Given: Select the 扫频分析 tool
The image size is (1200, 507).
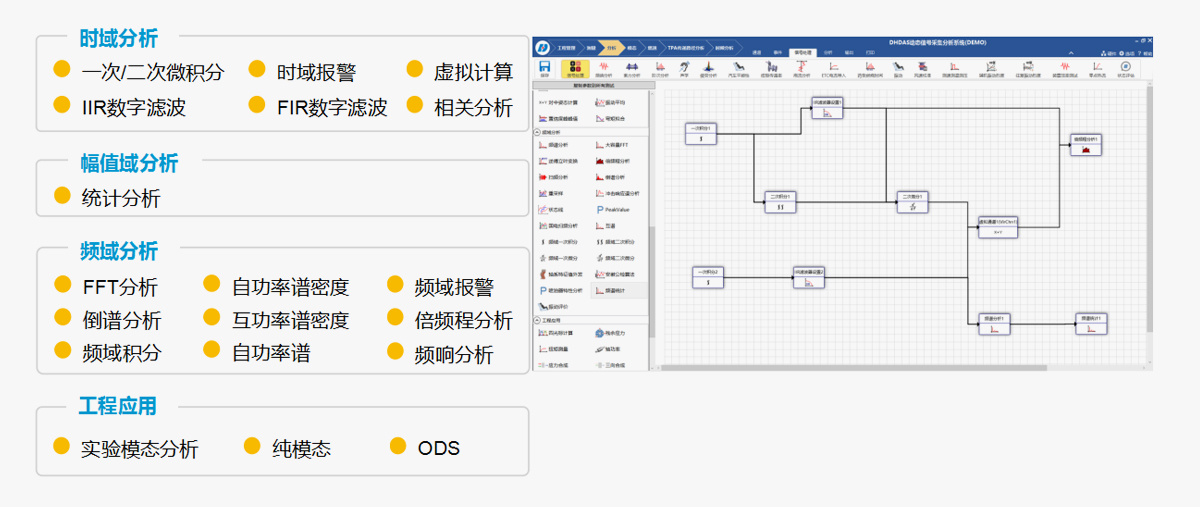Looking at the screenshot, I should pyautogui.click(x=556, y=177).
